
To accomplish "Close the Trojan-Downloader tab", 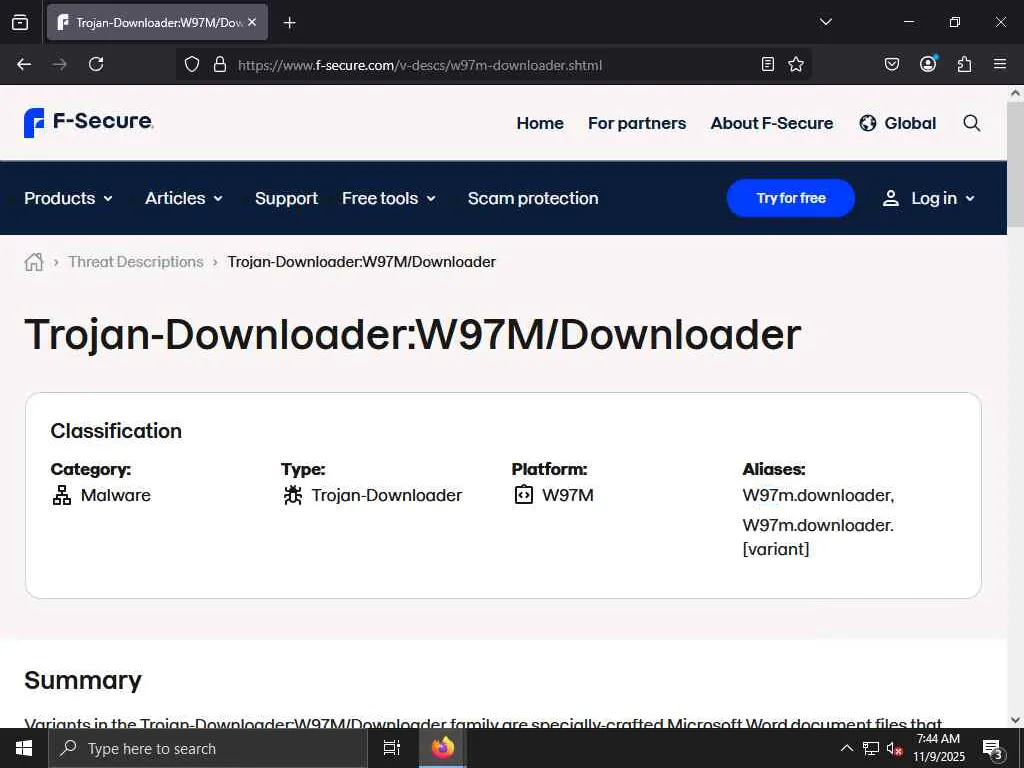I will click(252, 22).
